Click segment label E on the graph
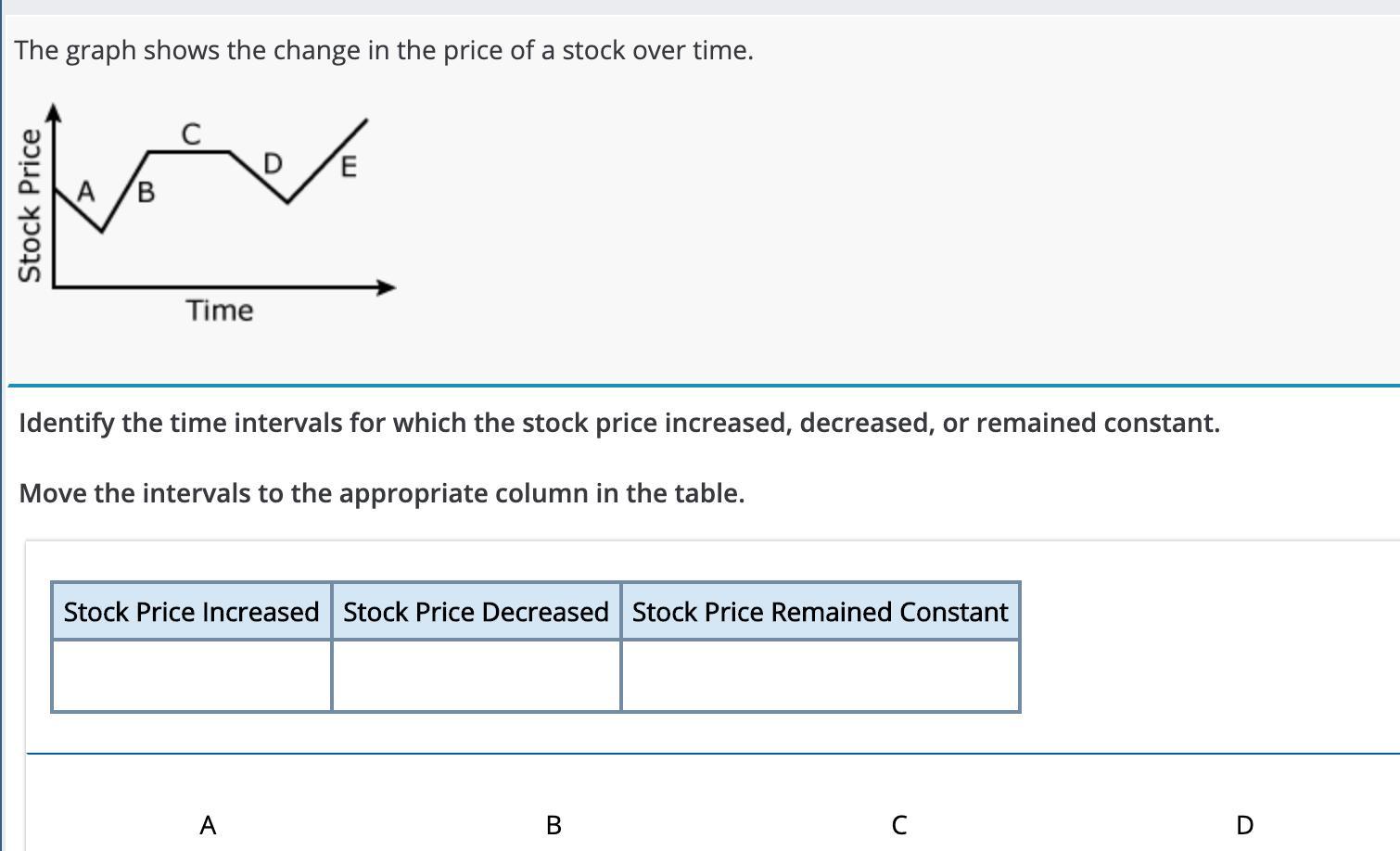The height and width of the screenshot is (851, 1400). click(348, 168)
